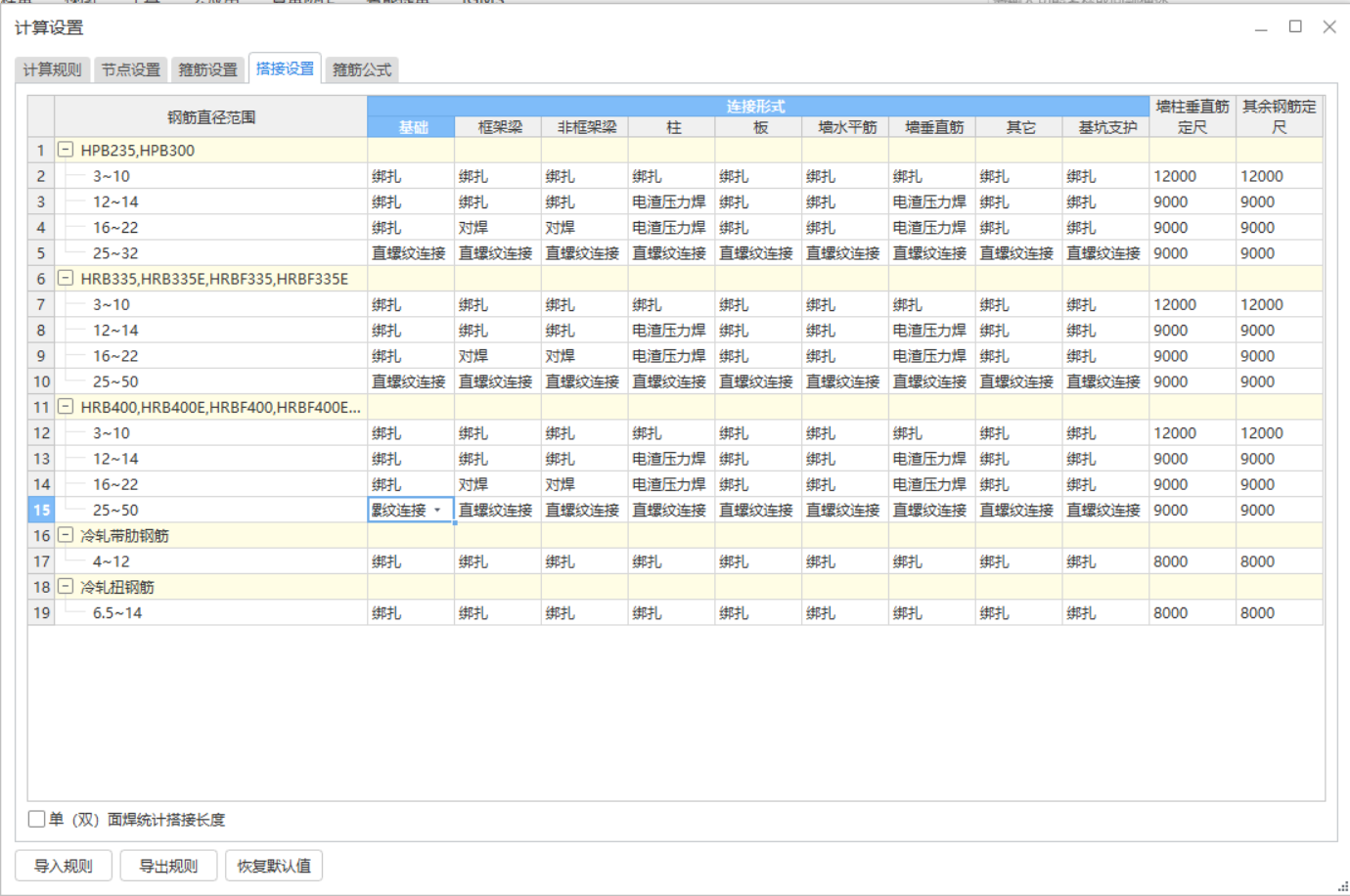Select row 4 非框架梁 cell 对焊
Image resolution: width=1350 pixels, height=896 pixels.
(x=585, y=227)
